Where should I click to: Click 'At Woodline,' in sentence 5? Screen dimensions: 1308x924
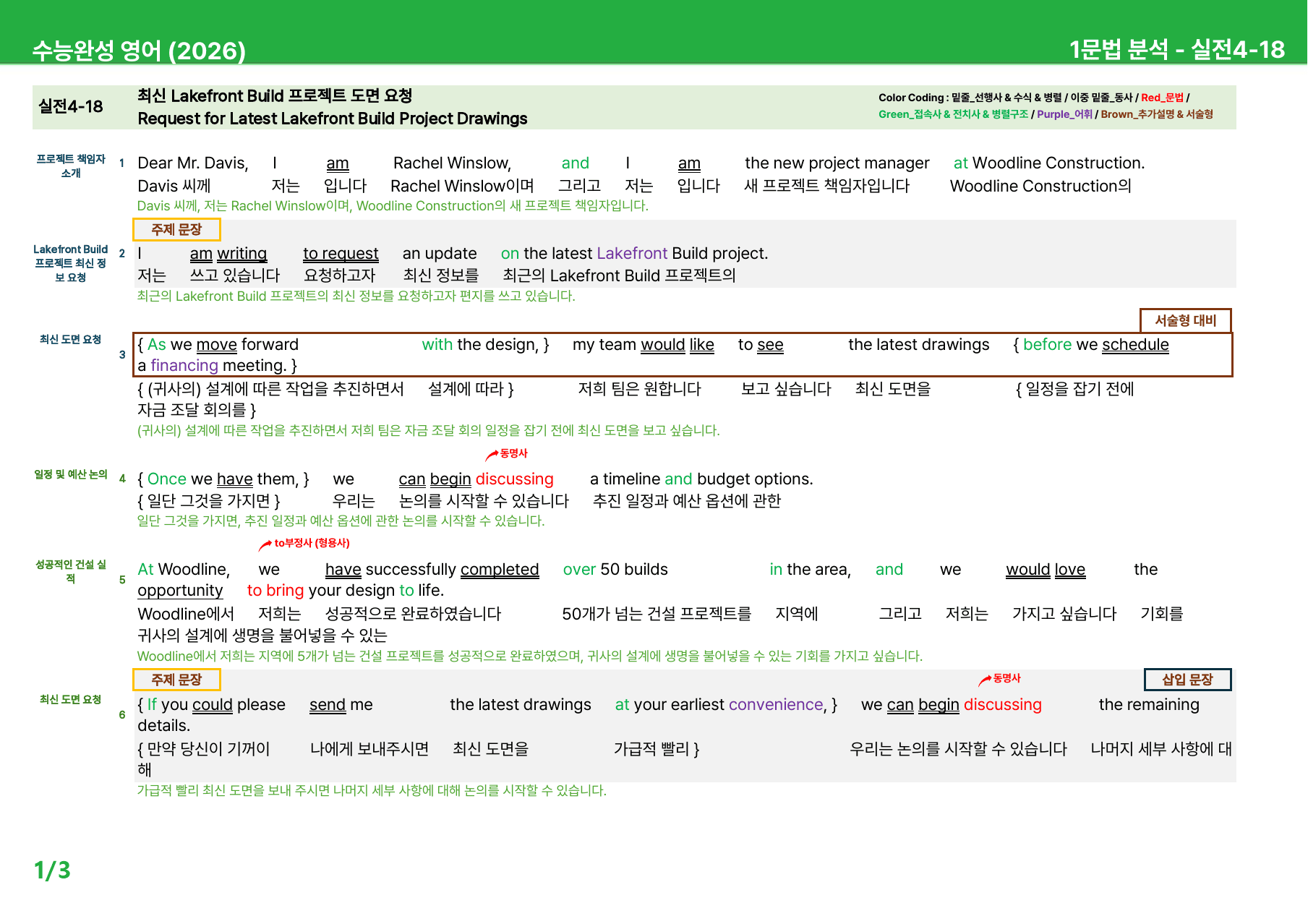pyautogui.click(x=184, y=570)
